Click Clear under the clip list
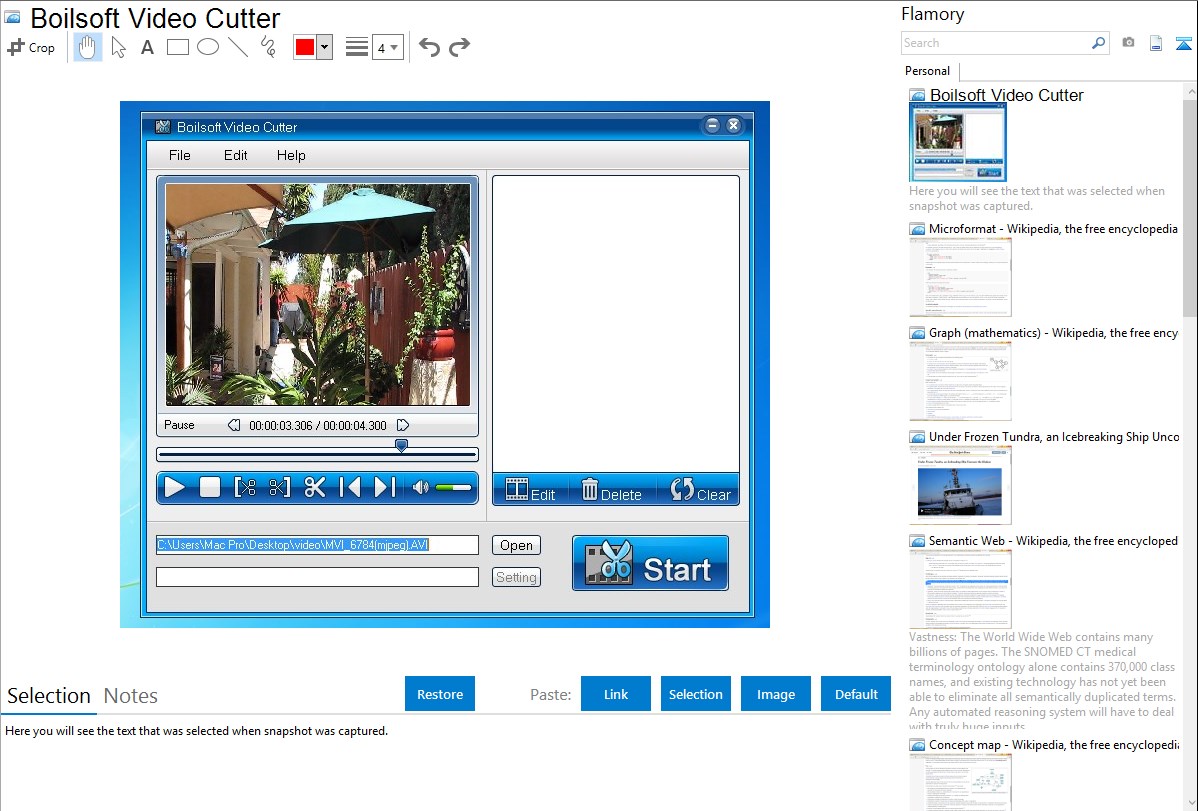Viewport: 1198px width, 811px height. click(x=701, y=490)
